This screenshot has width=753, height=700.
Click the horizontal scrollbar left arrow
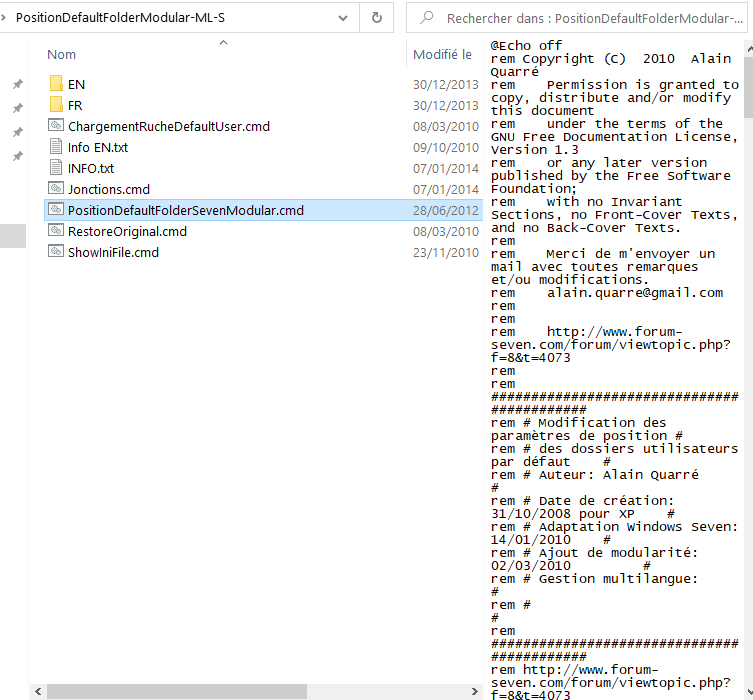click(38, 691)
